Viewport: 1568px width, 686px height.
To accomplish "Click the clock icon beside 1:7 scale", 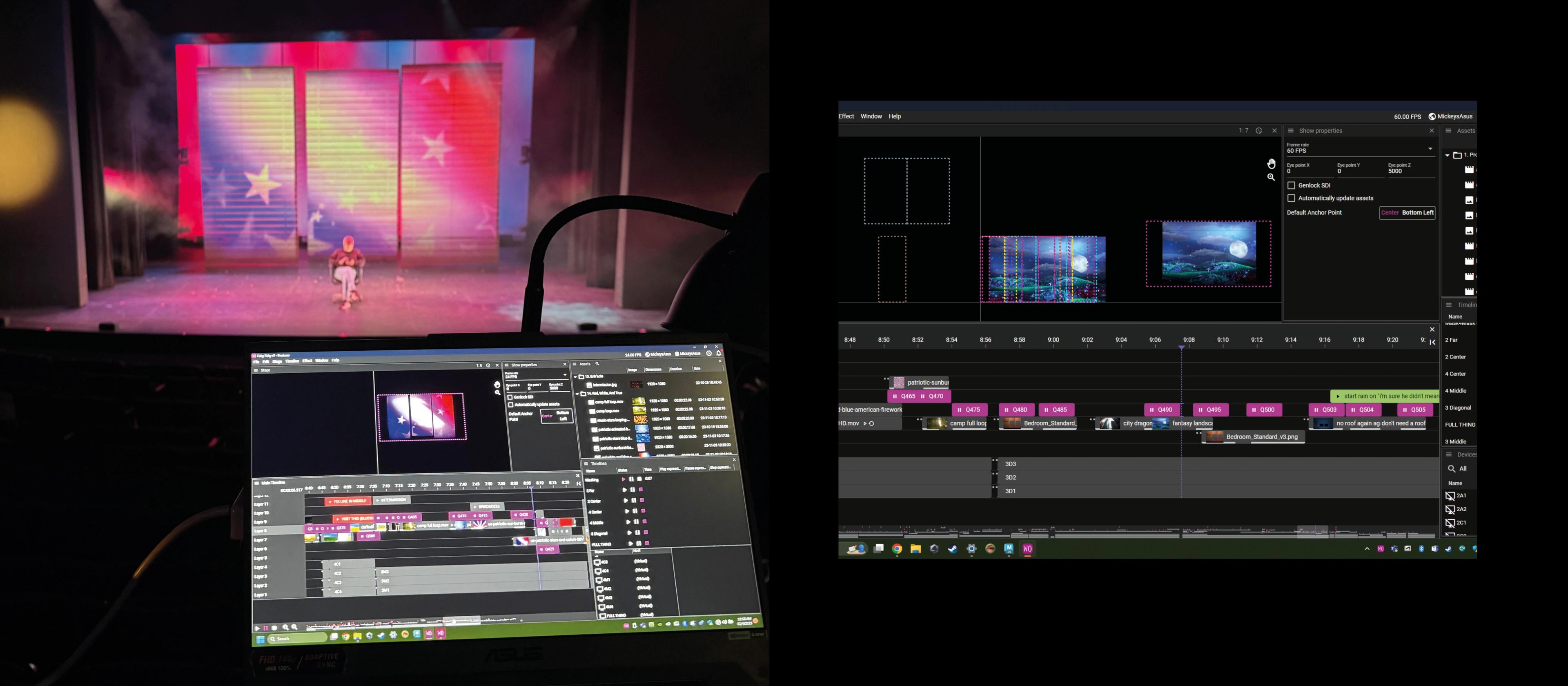I will coord(1259,130).
